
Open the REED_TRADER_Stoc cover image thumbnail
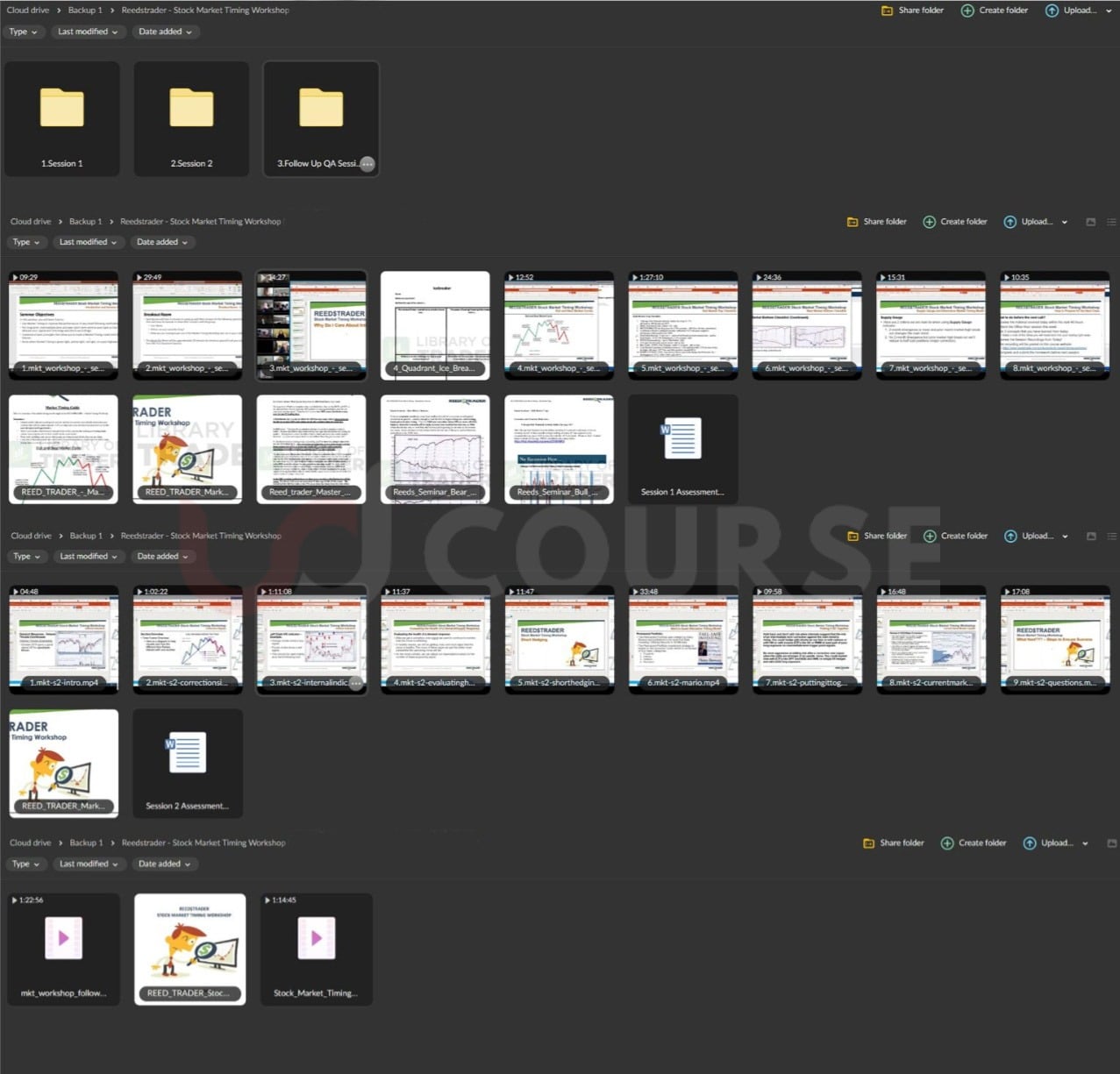pos(190,947)
